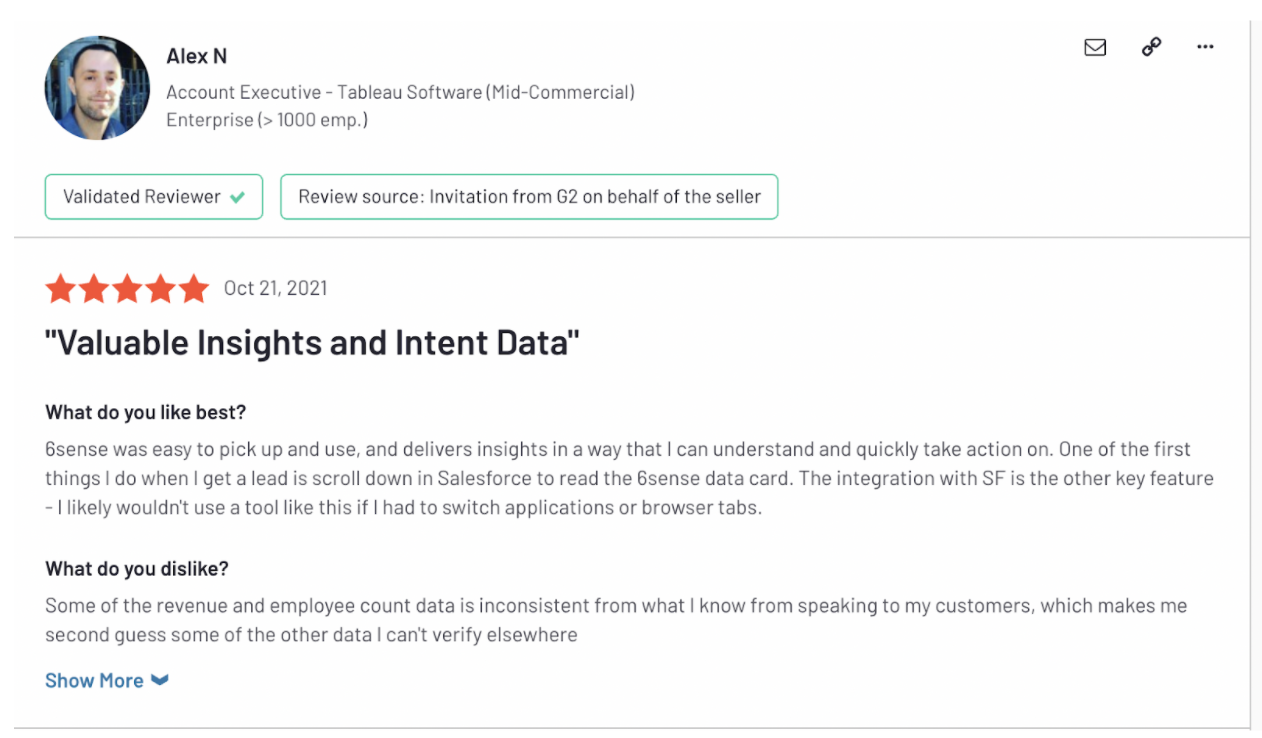Click the Oct 21, 2021 review date
This screenshot has height=738, width=1262.
coord(275,288)
